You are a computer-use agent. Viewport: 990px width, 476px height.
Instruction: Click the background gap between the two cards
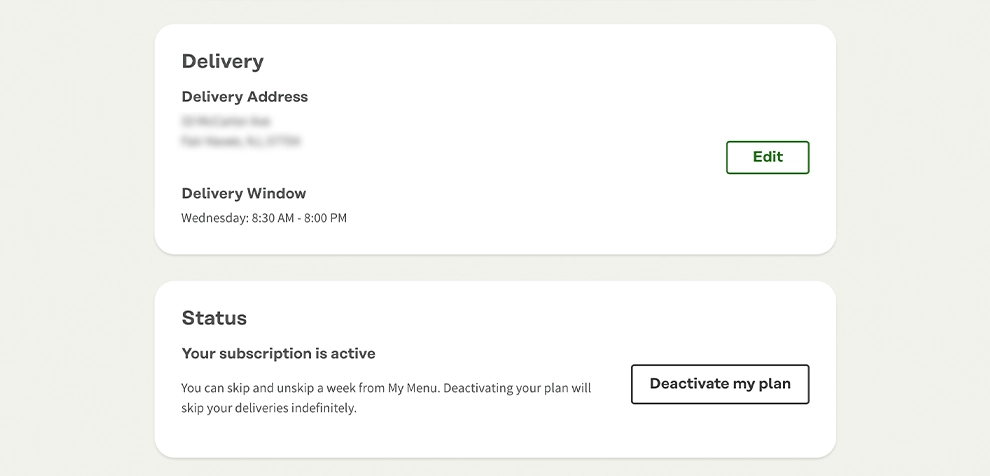point(495,268)
